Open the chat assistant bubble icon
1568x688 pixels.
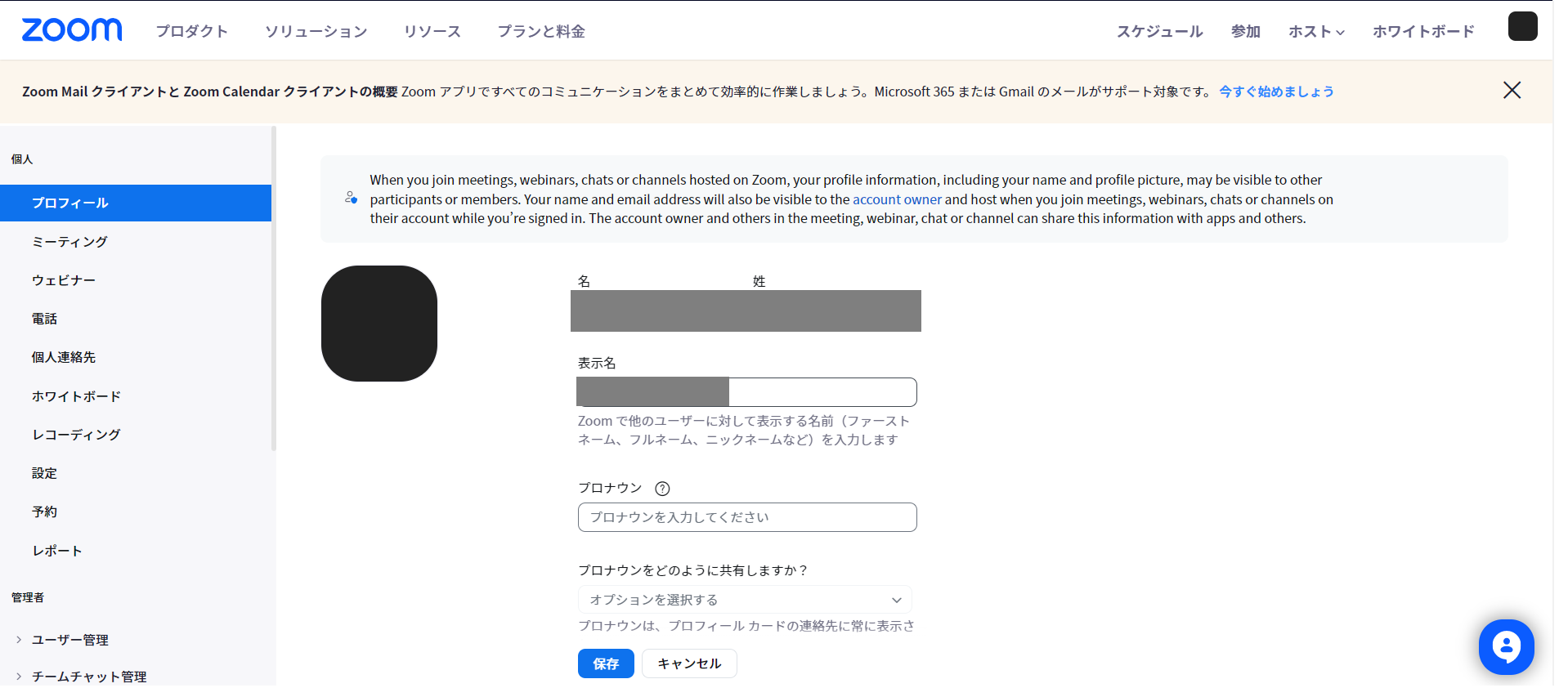[1506, 647]
